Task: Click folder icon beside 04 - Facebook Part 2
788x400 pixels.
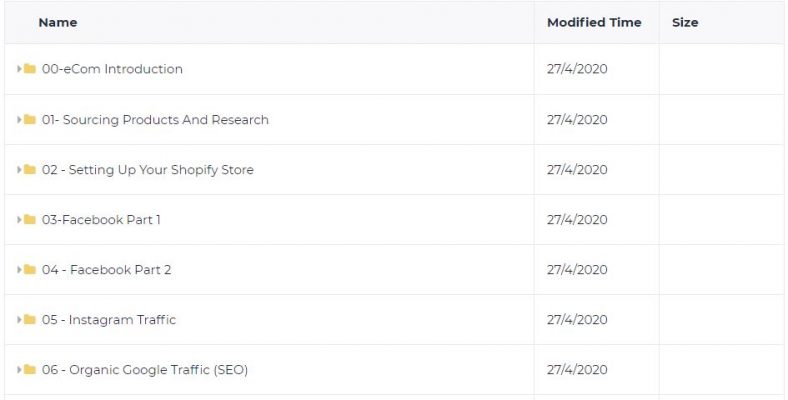Action: [x=30, y=269]
